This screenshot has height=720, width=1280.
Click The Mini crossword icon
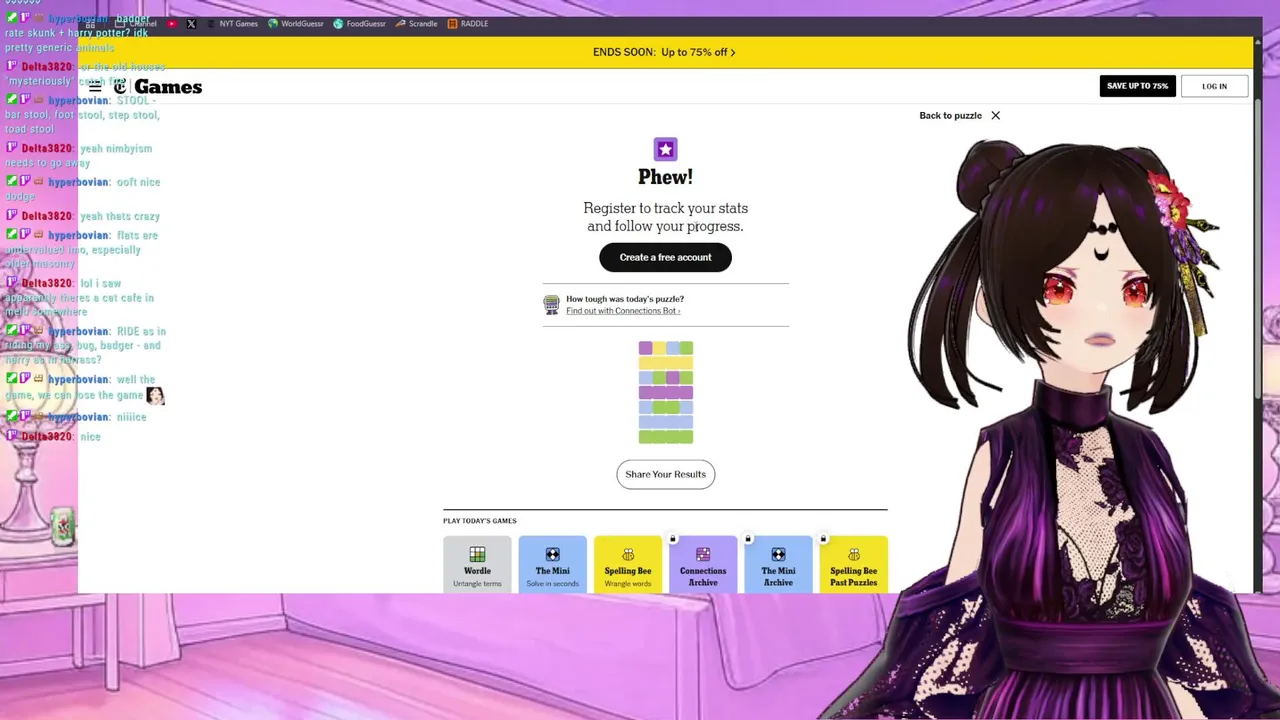click(x=552, y=554)
